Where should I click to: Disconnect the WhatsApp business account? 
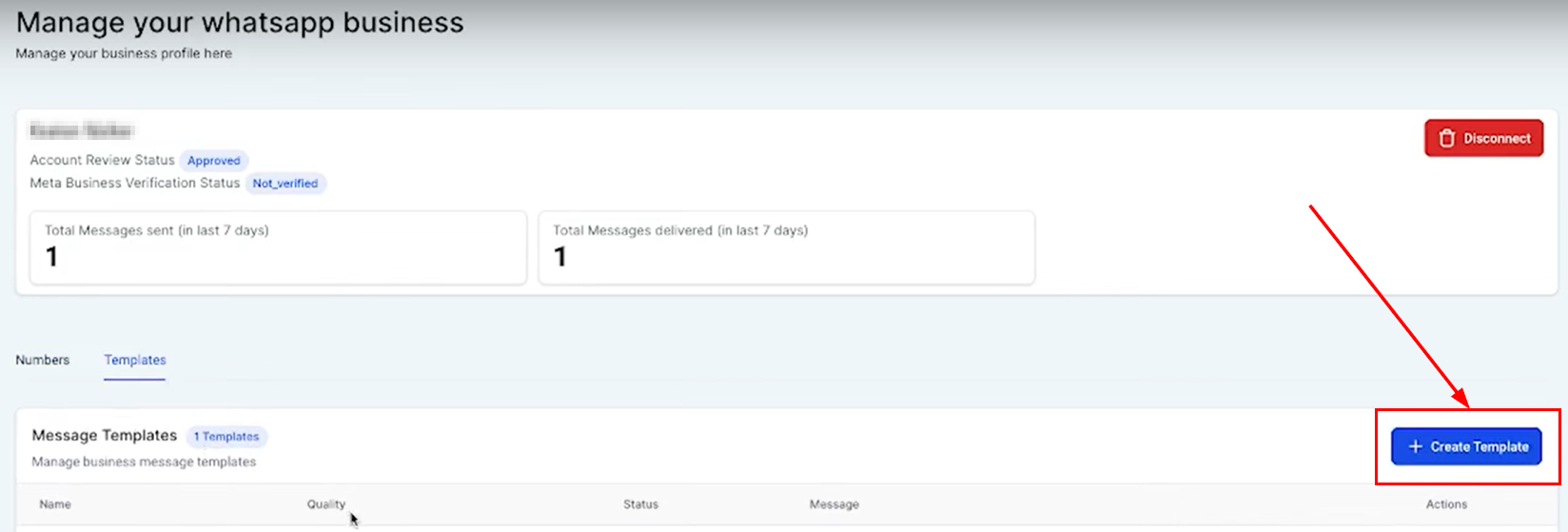pos(1483,139)
